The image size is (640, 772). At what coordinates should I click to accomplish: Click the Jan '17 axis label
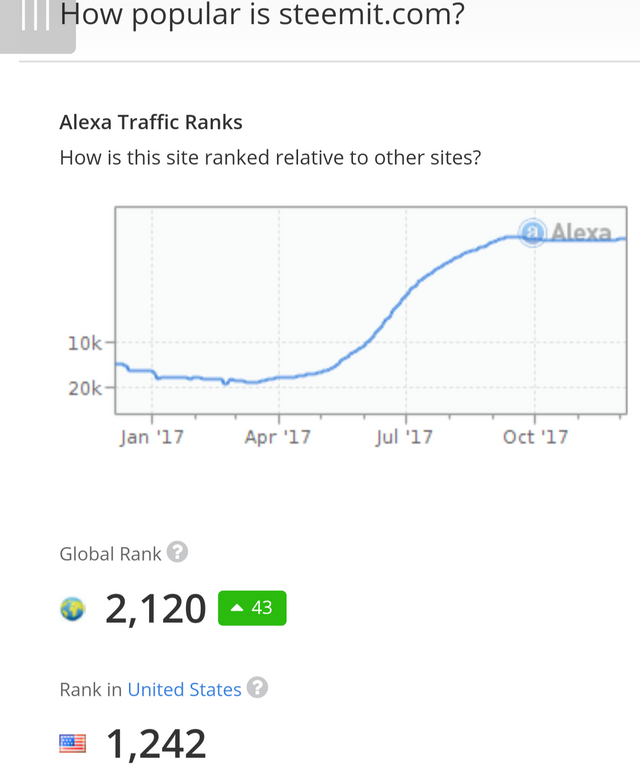click(x=151, y=437)
